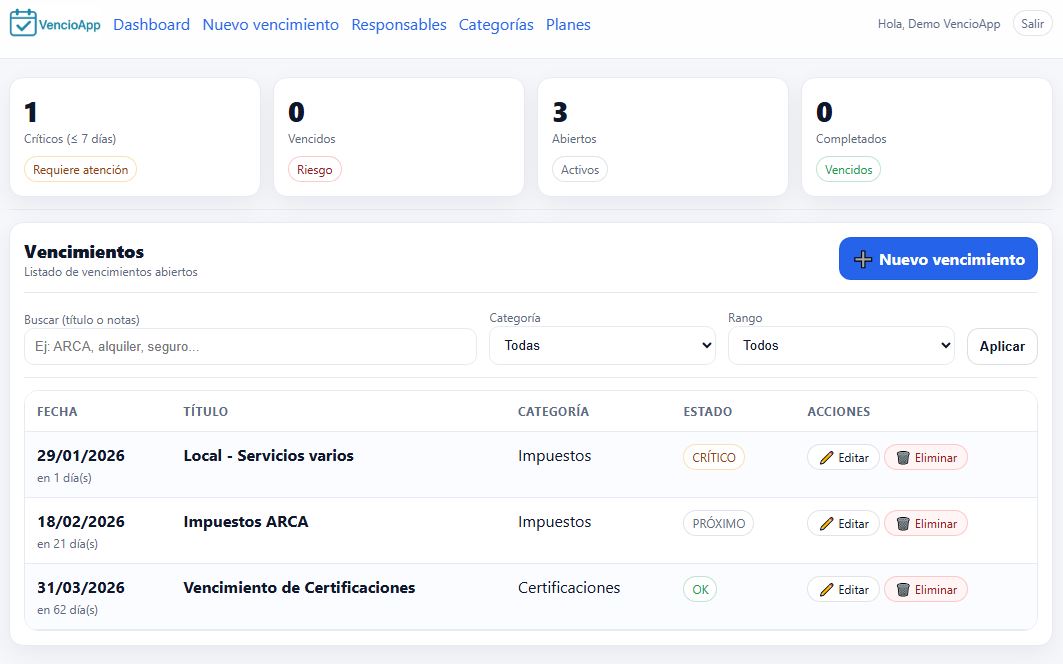Open the Dashboard navigation item
Screen dimensions: 1063x664
pyautogui.click(x=152, y=24)
